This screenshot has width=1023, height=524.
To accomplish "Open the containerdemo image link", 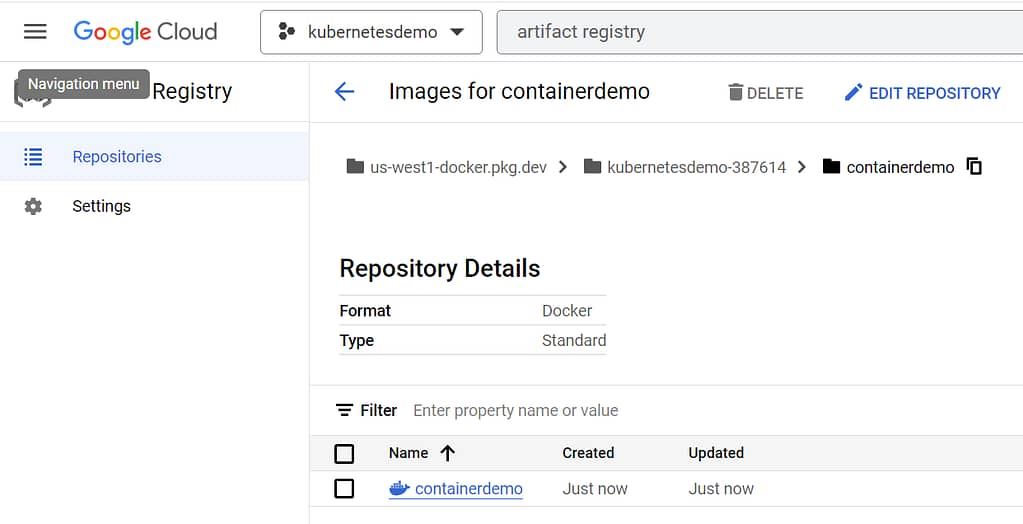I will pos(468,489).
